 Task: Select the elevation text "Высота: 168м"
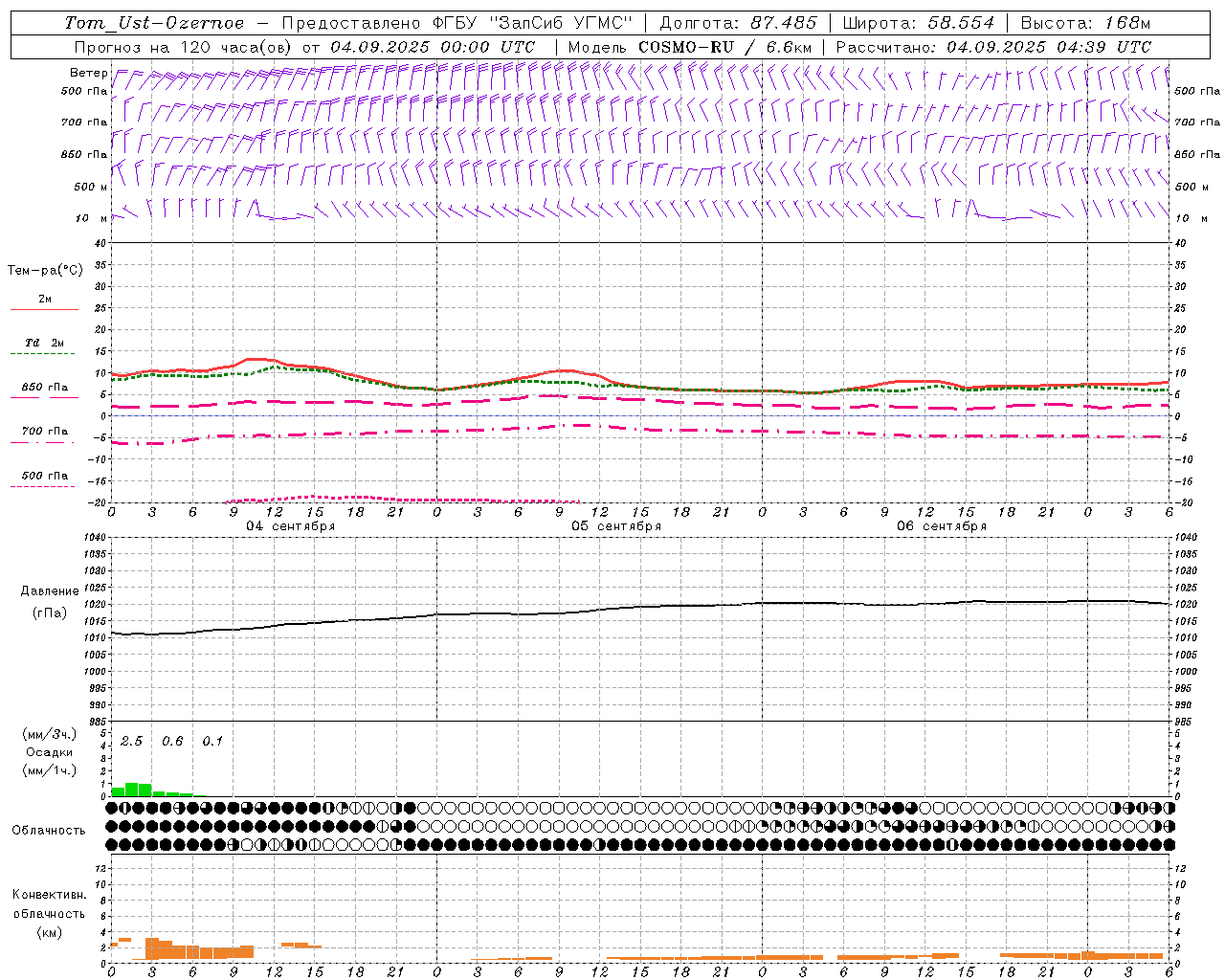coord(1086,23)
